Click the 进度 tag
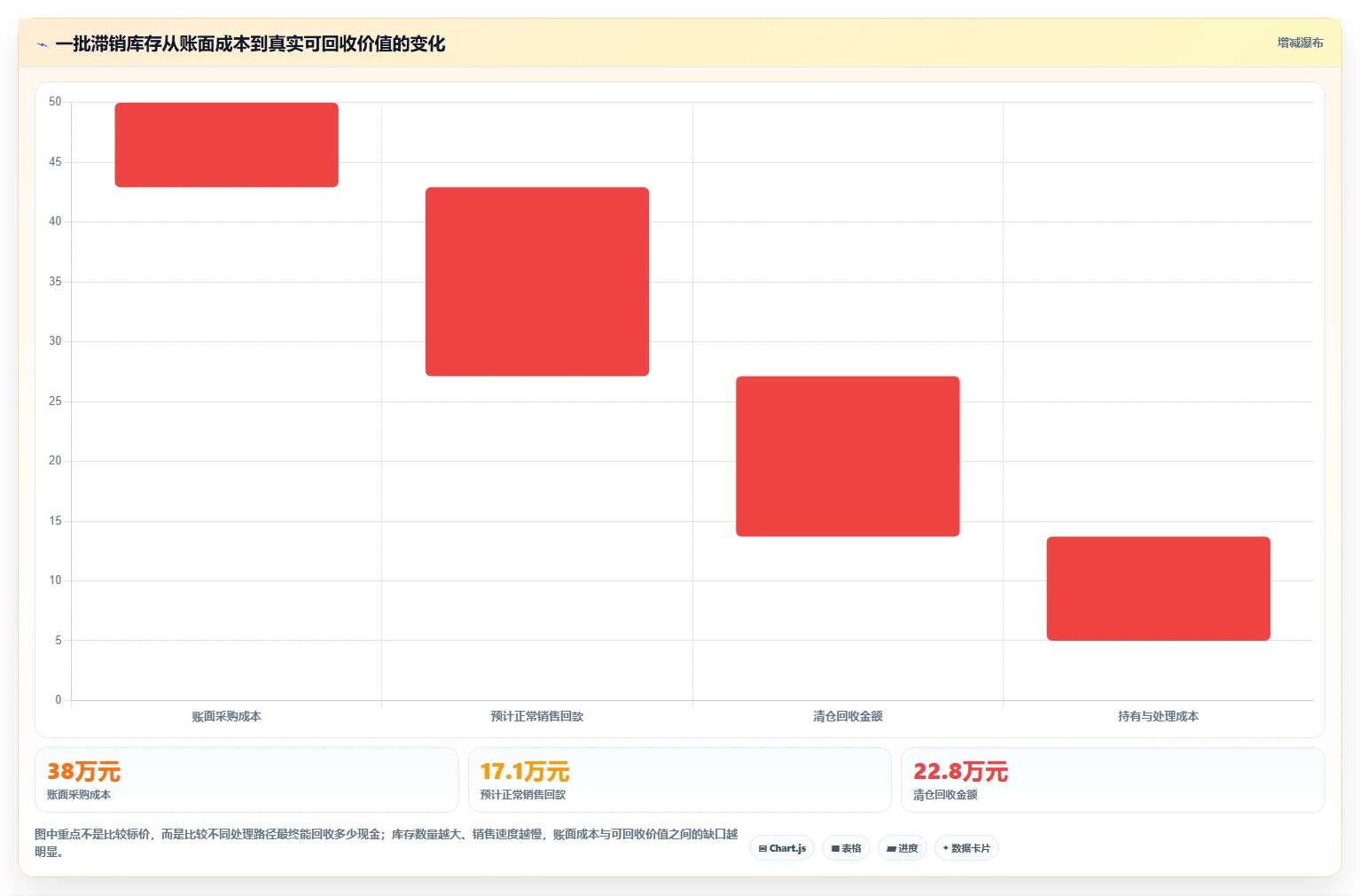This screenshot has height=896, width=1360. coord(903,848)
